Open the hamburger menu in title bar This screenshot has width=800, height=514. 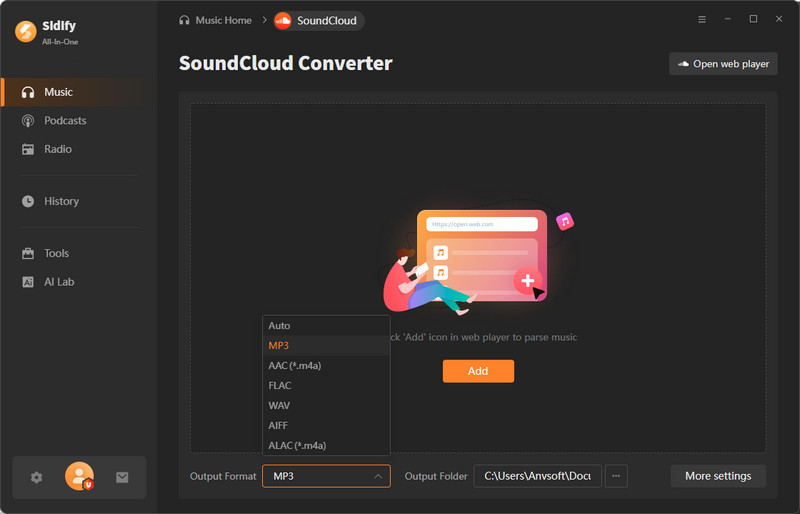coord(701,19)
